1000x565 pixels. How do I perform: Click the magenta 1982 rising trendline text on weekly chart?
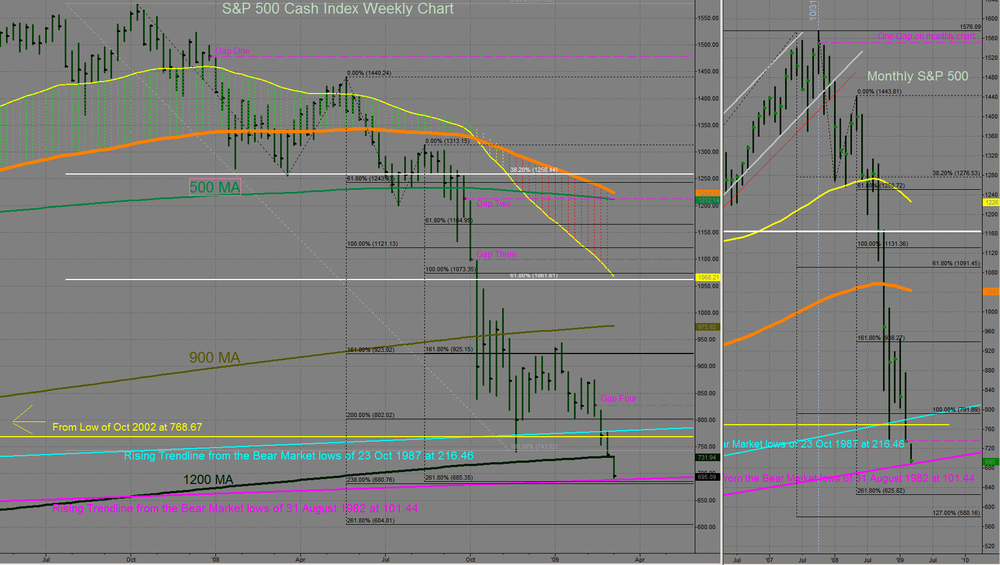(x=235, y=508)
